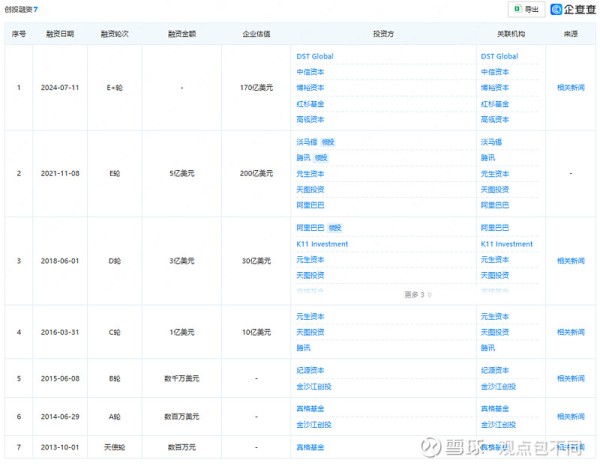
Task: Open 元生资本 investor in the 2018-06-01 row
Action: [x=310, y=259]
